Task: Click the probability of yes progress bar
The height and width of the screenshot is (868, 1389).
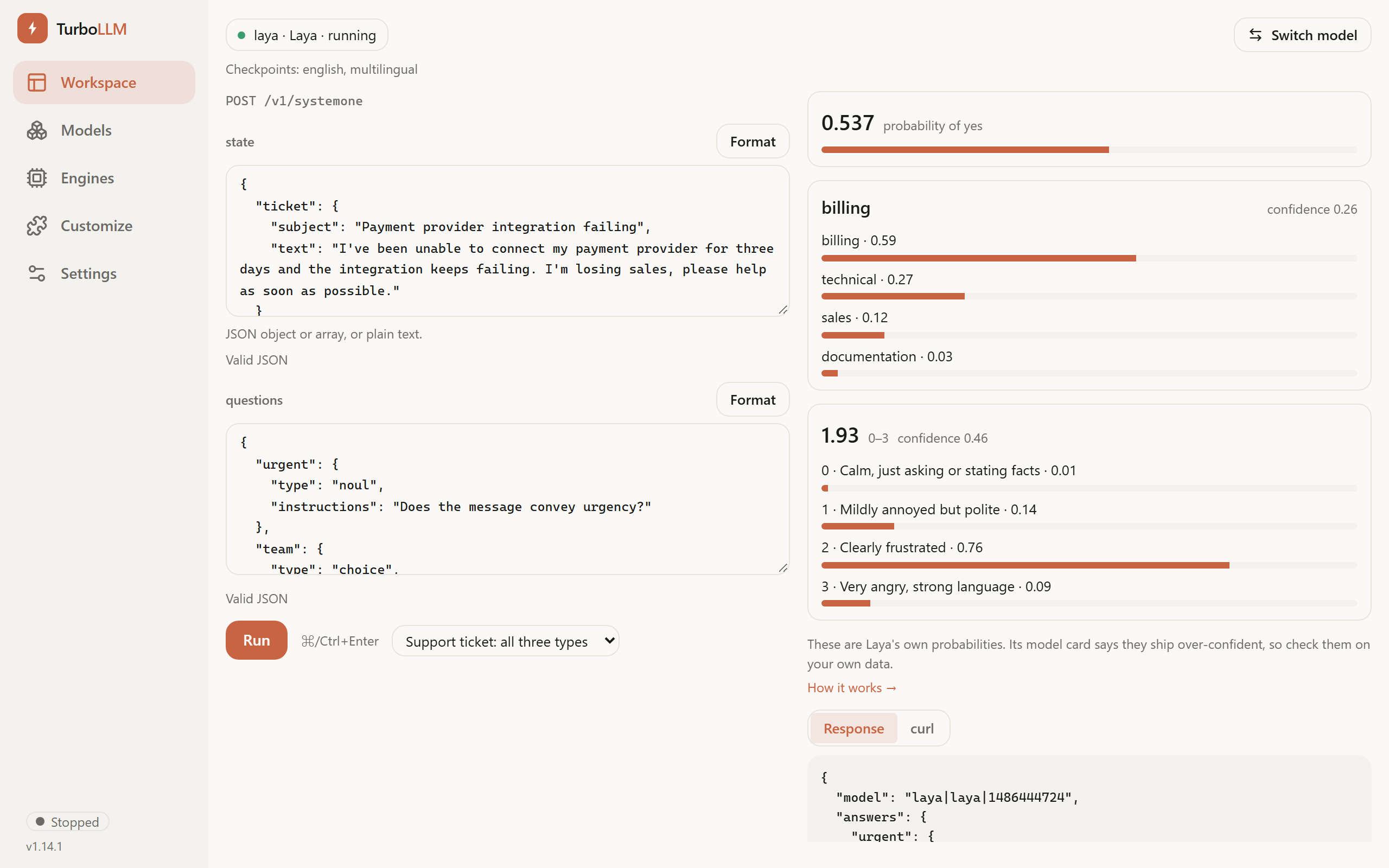Action: point(1089,150)
